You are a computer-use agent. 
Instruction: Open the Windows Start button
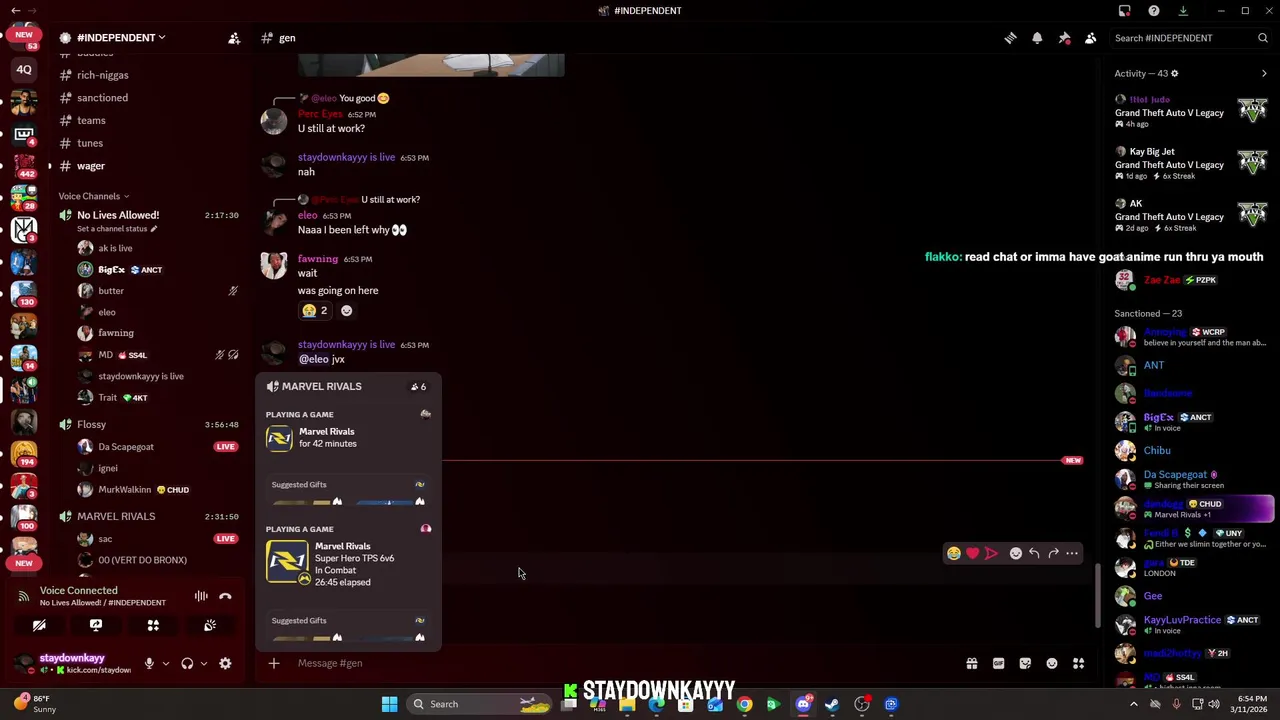click(389, 704)
